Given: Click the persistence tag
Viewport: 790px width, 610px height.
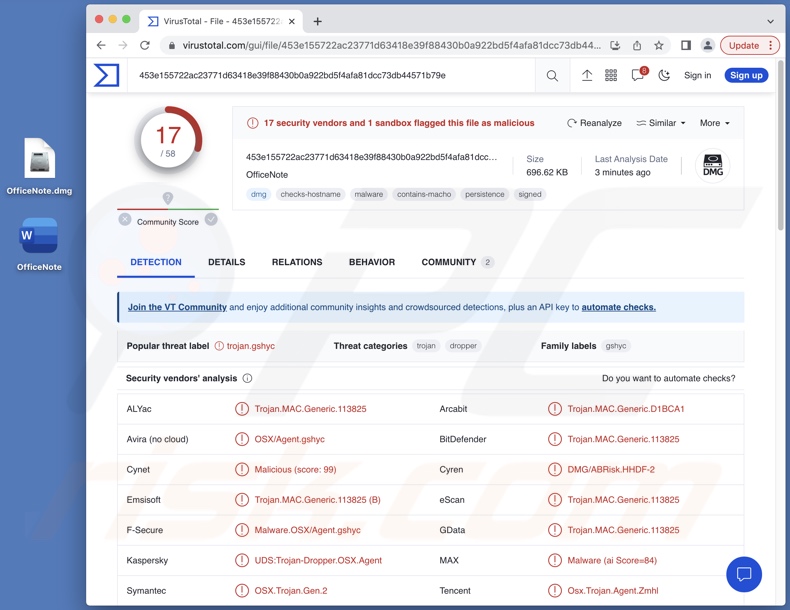Looking at the screenshot, I should pos(485,194).
